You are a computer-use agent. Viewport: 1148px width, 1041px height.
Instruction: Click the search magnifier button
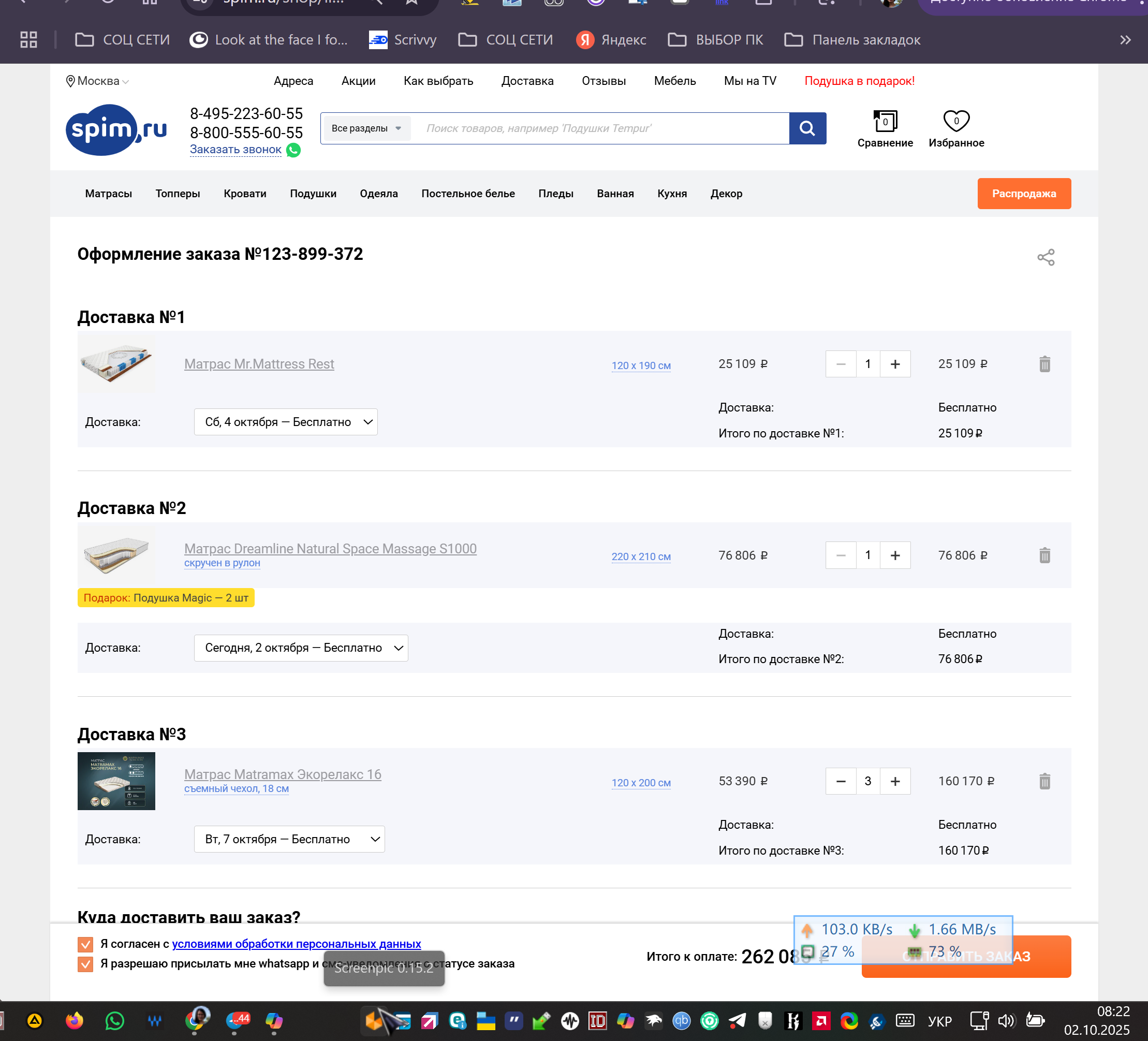(807, 128)
